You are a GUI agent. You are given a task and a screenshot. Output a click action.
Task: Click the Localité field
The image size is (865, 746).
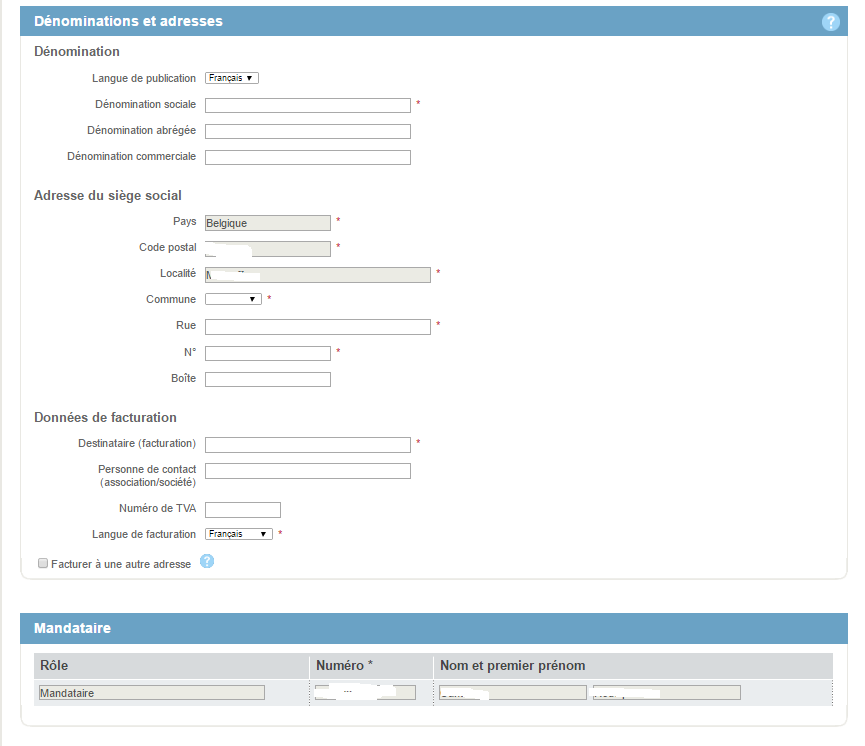317,274
